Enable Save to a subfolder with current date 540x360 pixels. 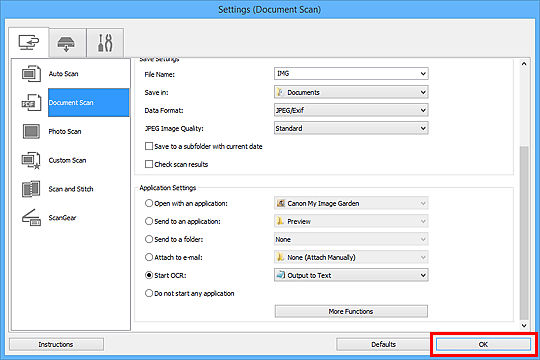tap(149, 146)
